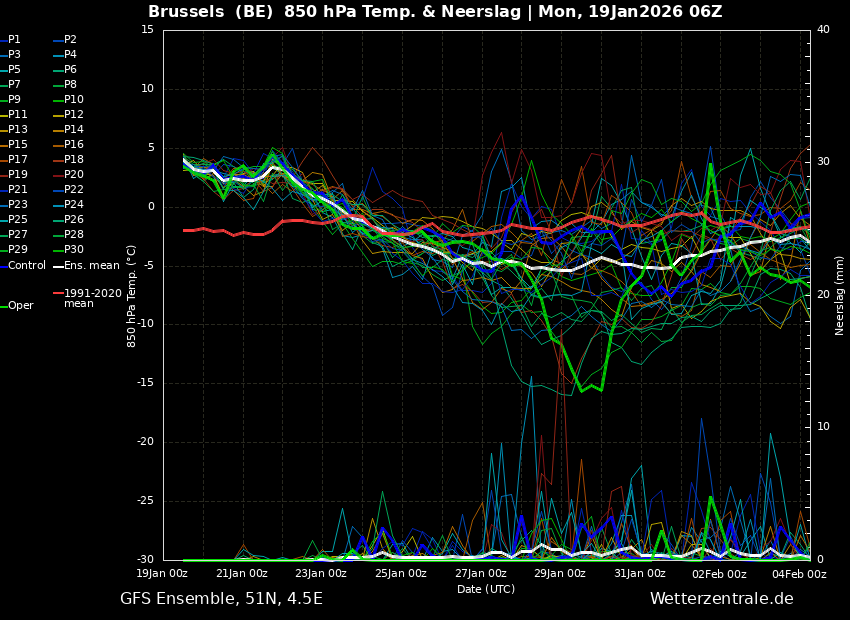Screen dimensions: 850x620
Task: Click the 40 tick on precipitation axis
Action: tap(823, 30)
